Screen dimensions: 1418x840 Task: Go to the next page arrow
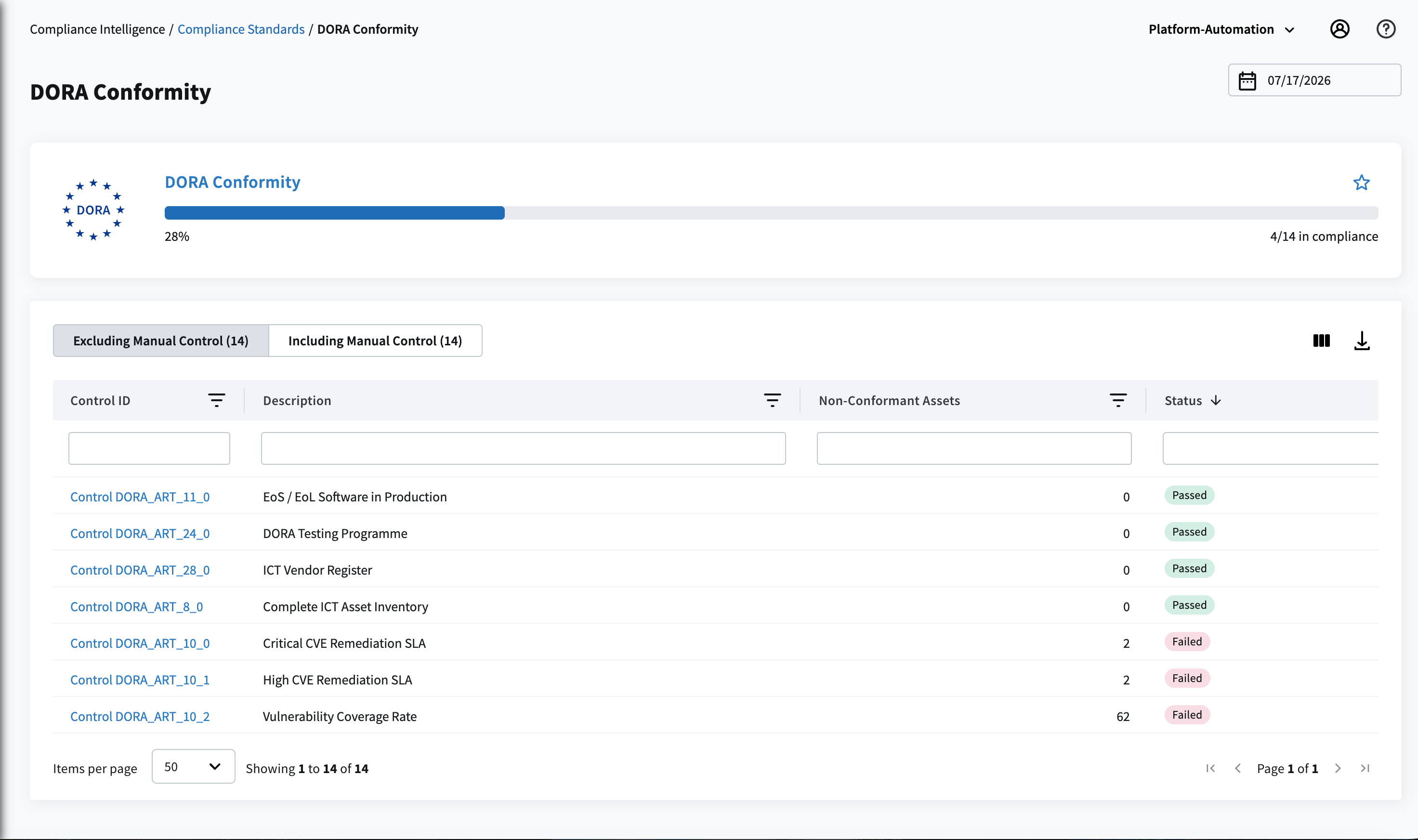coord(1338,768)
